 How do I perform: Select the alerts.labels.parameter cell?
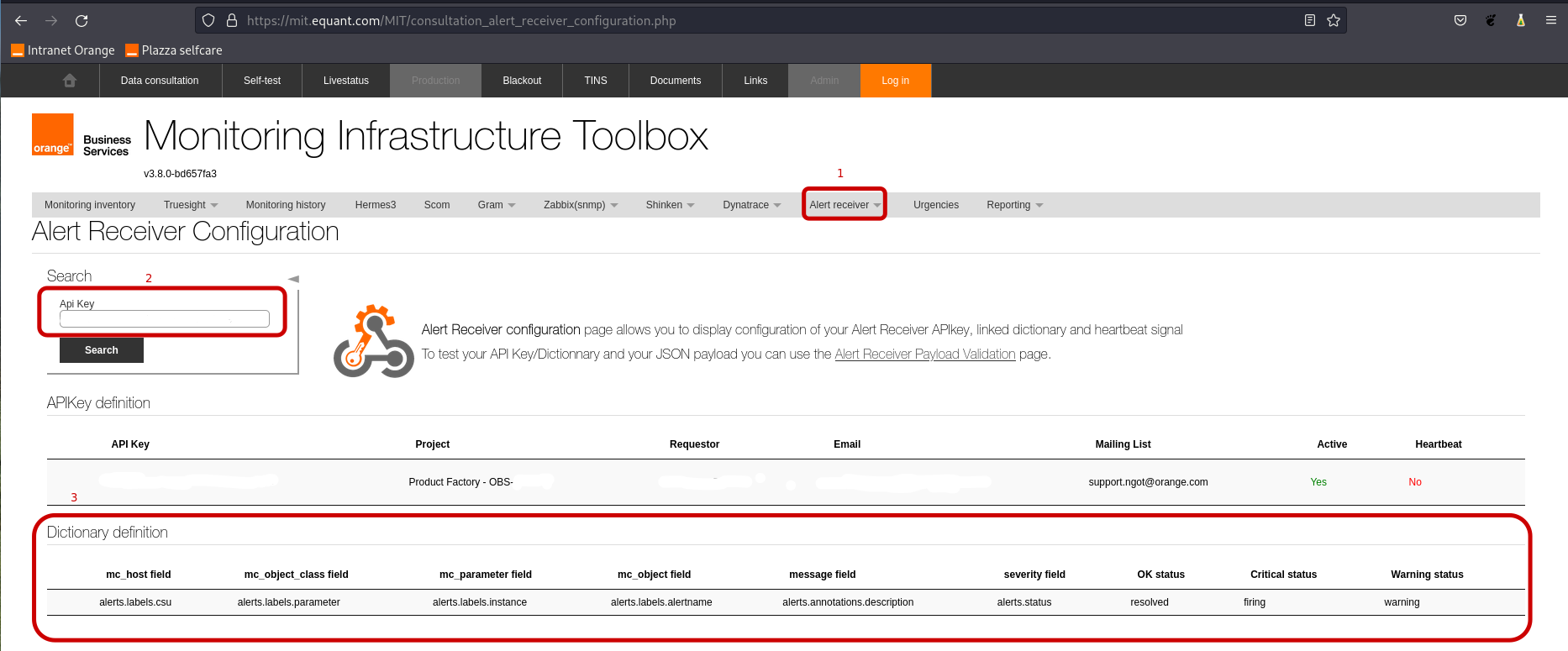[289, 602]
